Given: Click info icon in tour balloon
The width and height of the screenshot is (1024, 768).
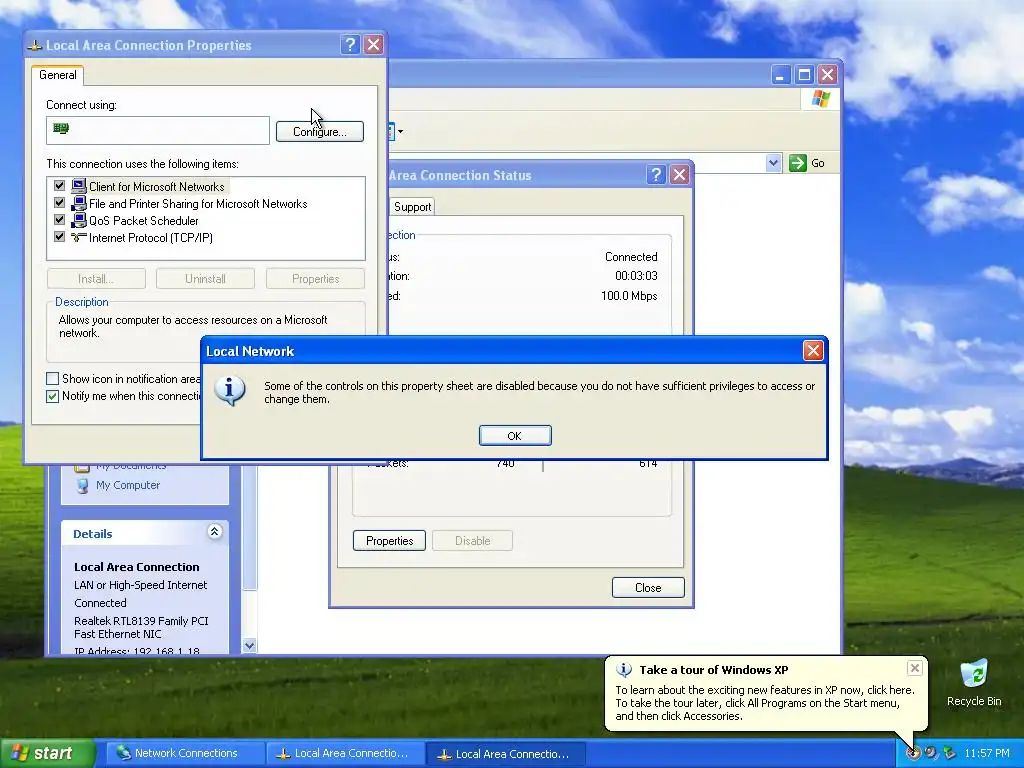Looking at the screenshot, I should (x=624, y=670).
